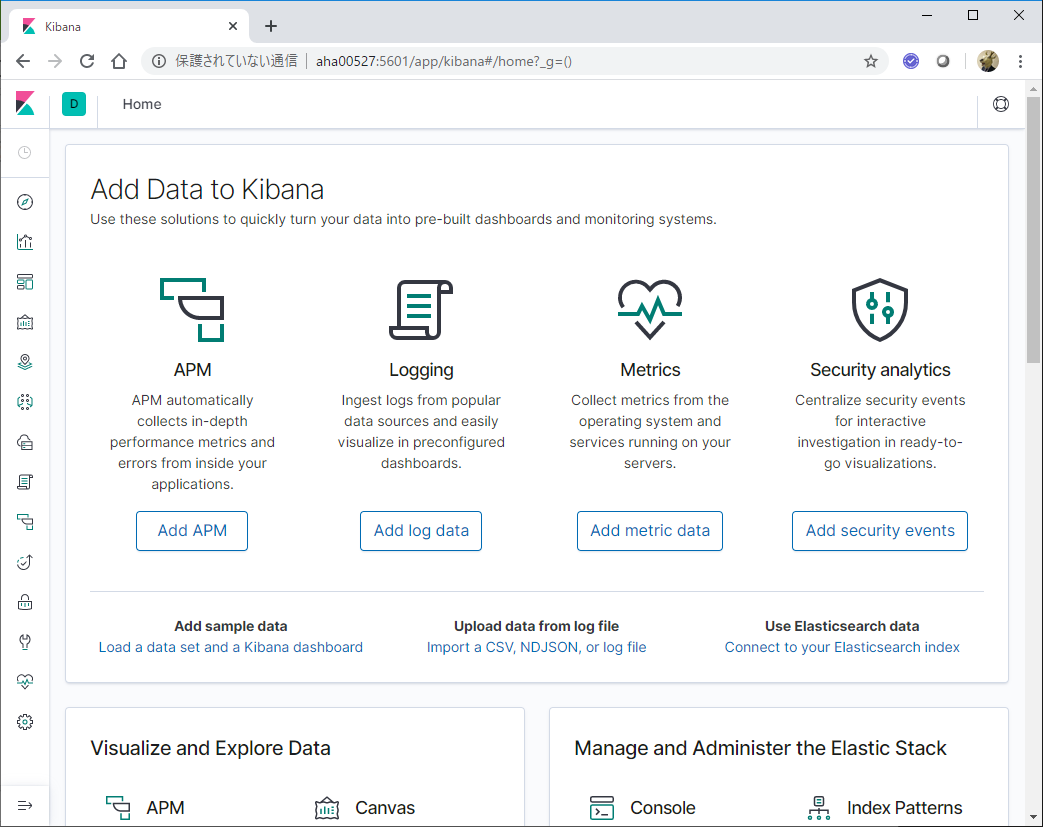Open the Kibana logo home link
Screen dimensions: 1043x827
(x=25, y=104)
